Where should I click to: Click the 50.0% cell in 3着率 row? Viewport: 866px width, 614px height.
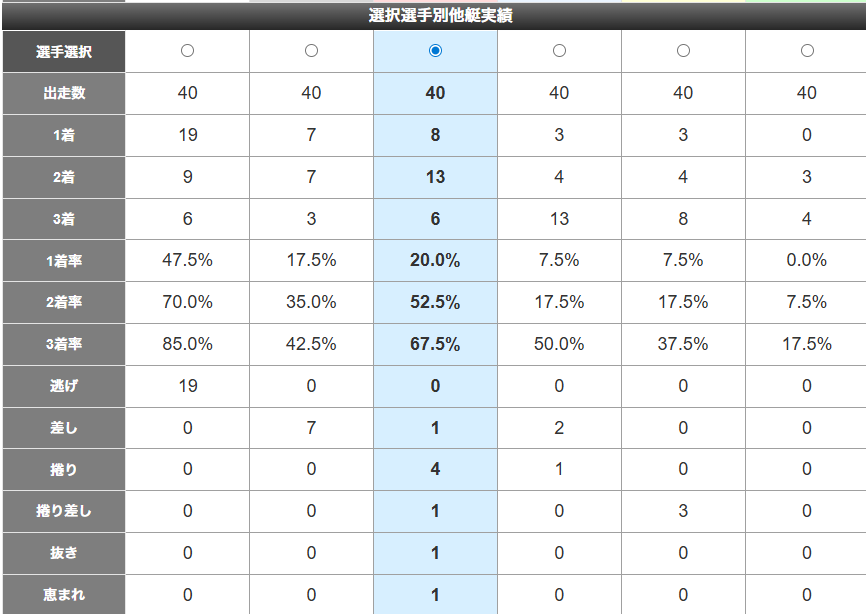coord(559,344)
